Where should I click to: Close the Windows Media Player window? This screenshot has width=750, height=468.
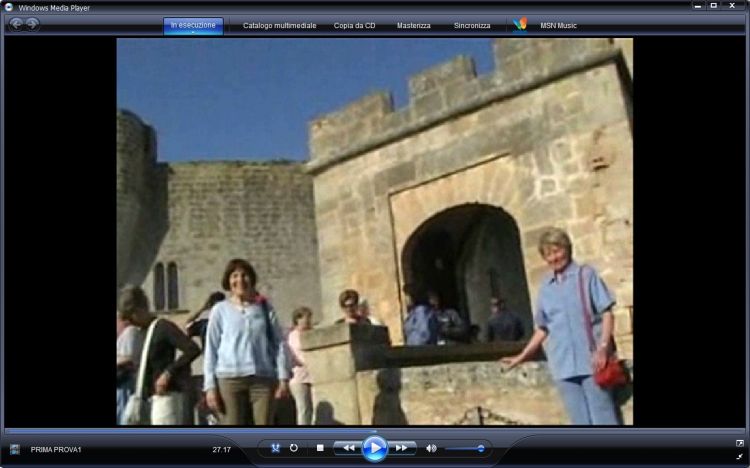[x=732, y=6]
